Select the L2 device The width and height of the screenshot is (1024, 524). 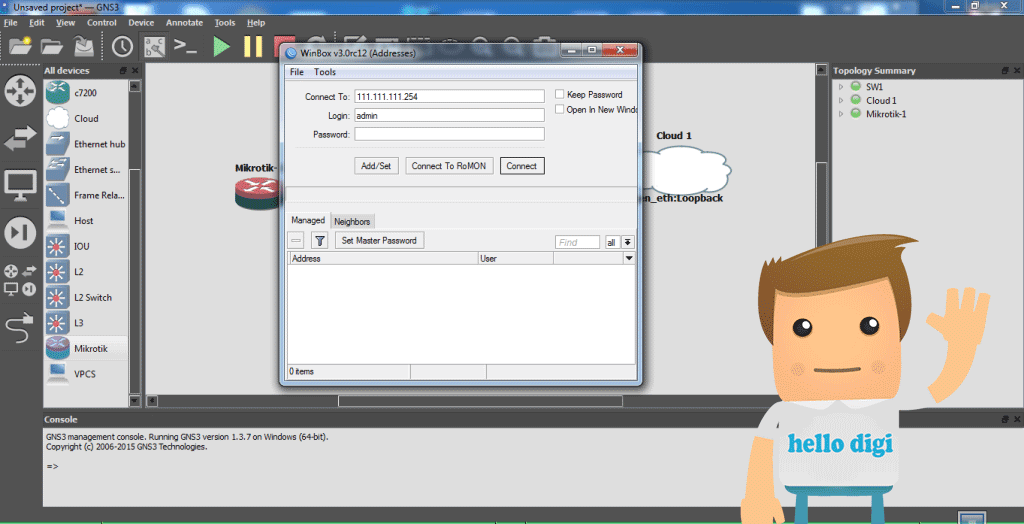(x=86, y=272)
